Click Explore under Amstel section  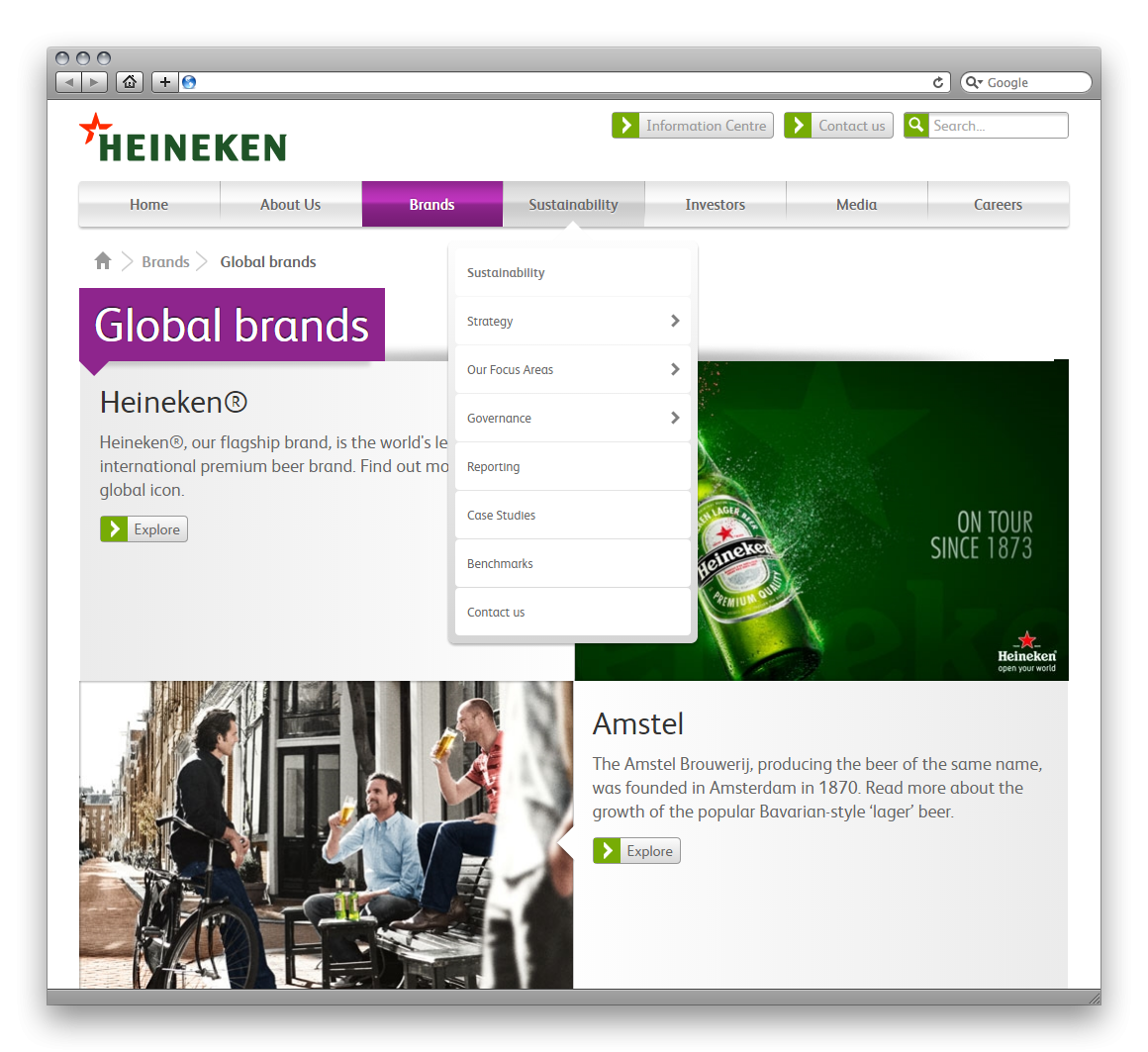(x=636, y=850)
